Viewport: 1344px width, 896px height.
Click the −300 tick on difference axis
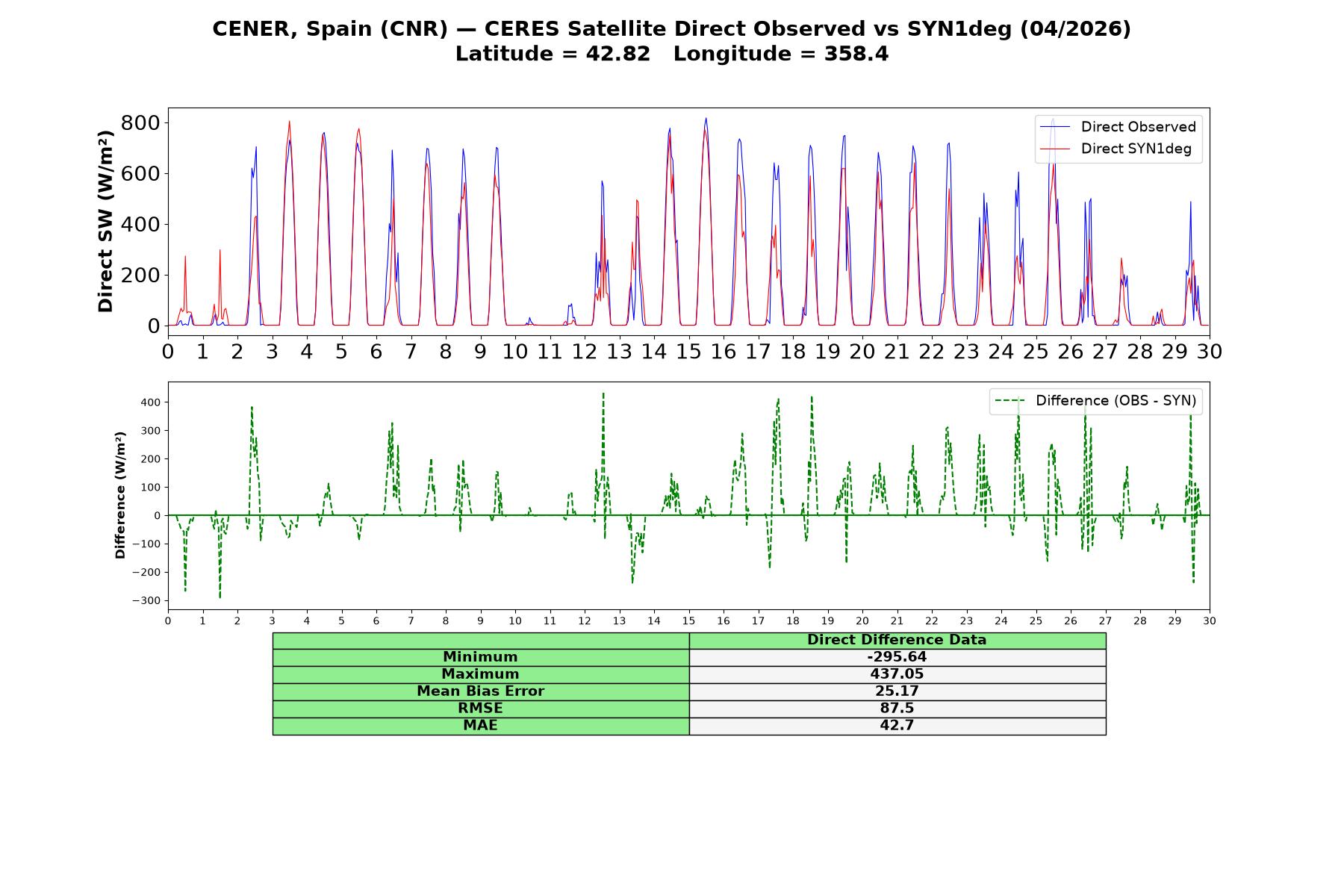pos(146,601)
